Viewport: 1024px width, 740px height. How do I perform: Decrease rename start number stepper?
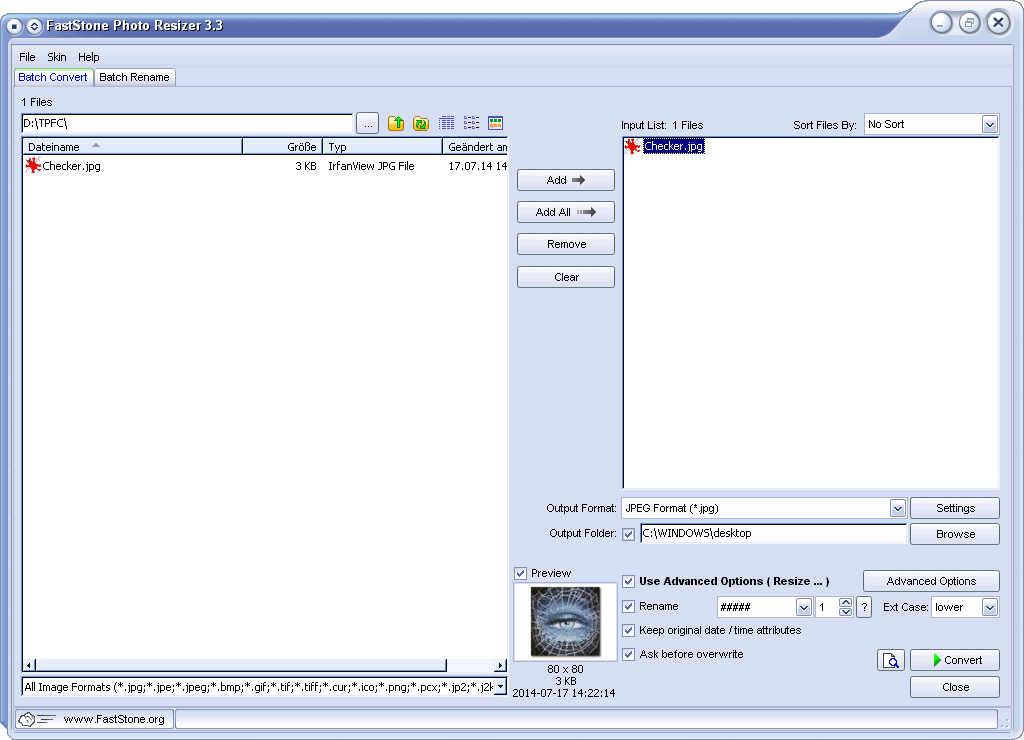pos(845,612)
